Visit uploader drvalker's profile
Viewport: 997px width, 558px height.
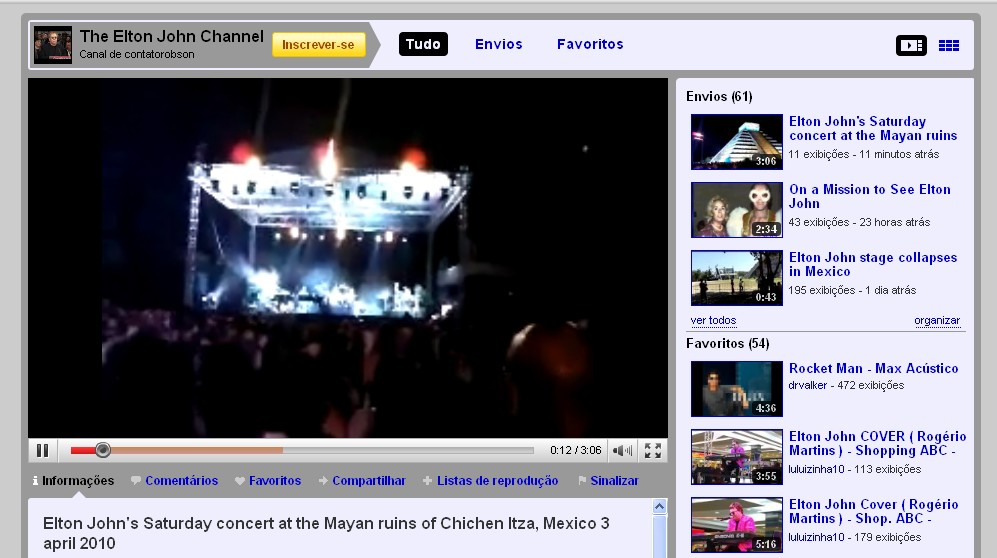(x=808, y=385)
